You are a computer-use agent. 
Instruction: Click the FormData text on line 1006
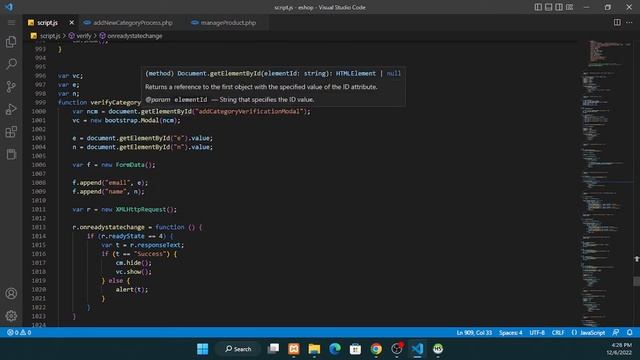tap(130, 165)
